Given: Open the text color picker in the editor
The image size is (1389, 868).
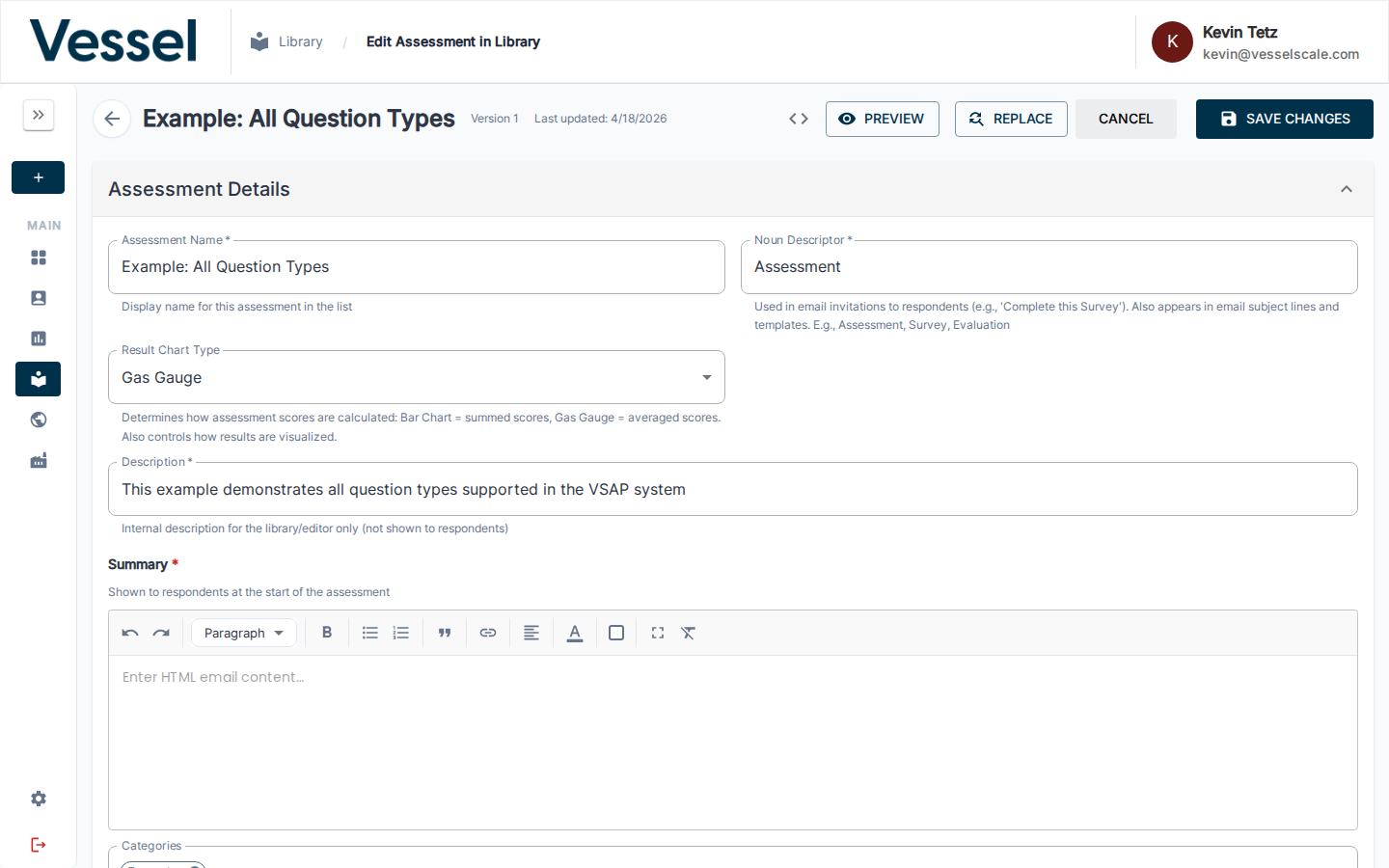Looking at the screenshot, I should point(575,633).
